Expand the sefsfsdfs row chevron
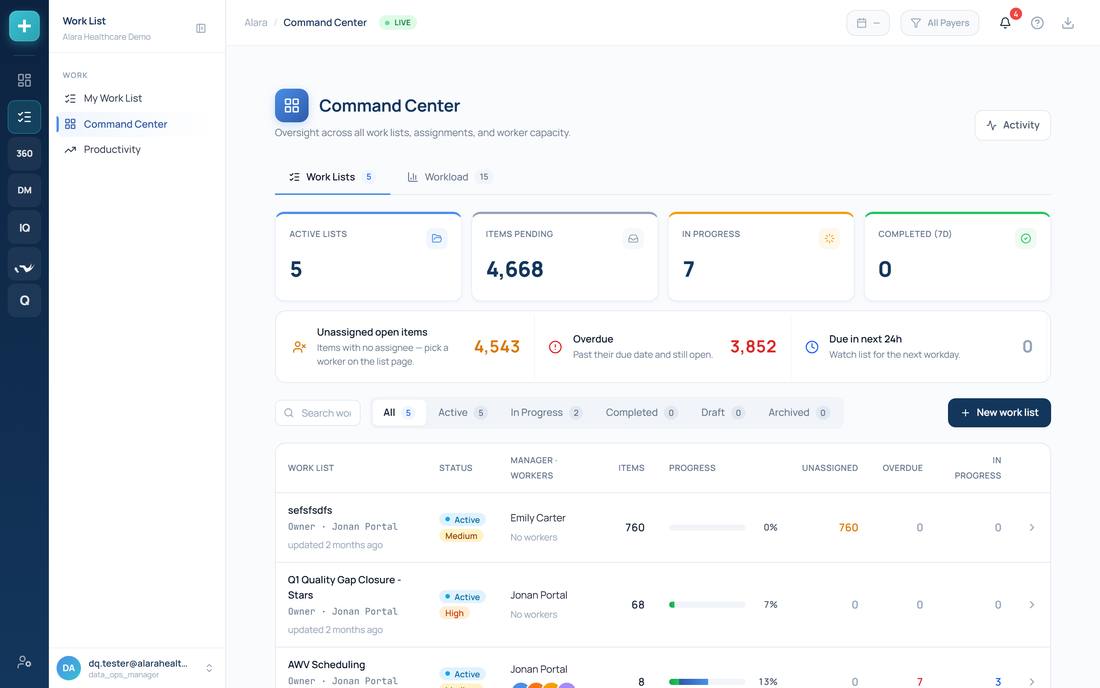 coord(1031,527)
